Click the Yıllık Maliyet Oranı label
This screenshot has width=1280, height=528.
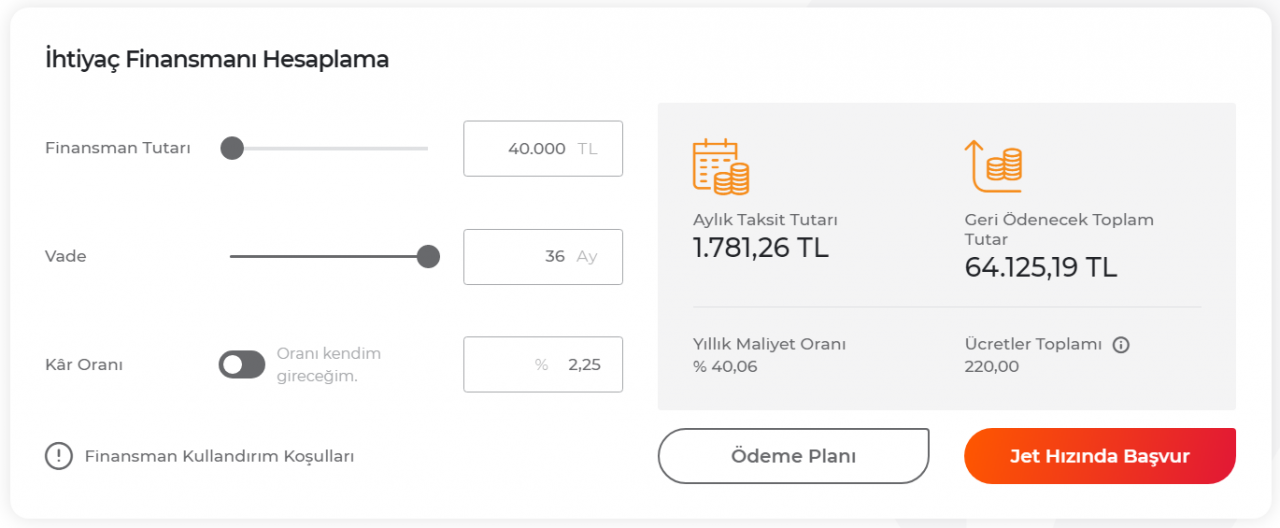pyautogui.click(x=769, y=344)
